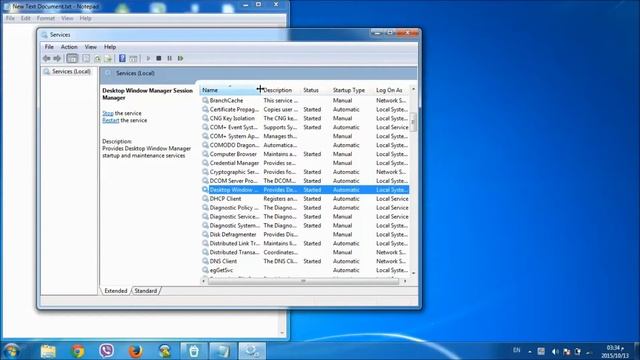Select the COMODO Dragon service row
This screenshot has height=360, width=640.
point(305,145)
